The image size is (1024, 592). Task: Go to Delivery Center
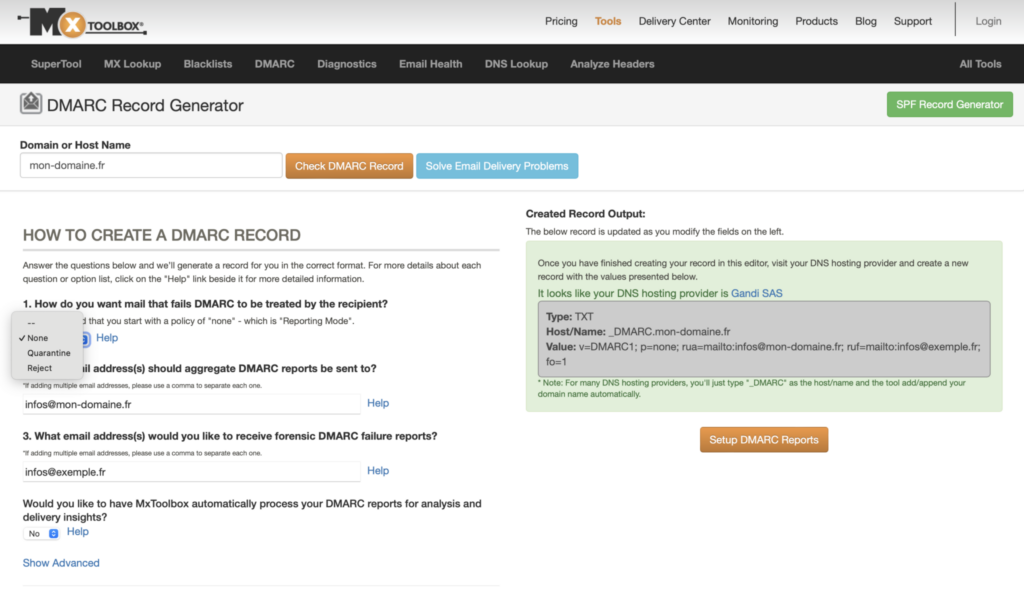[674, 21]
